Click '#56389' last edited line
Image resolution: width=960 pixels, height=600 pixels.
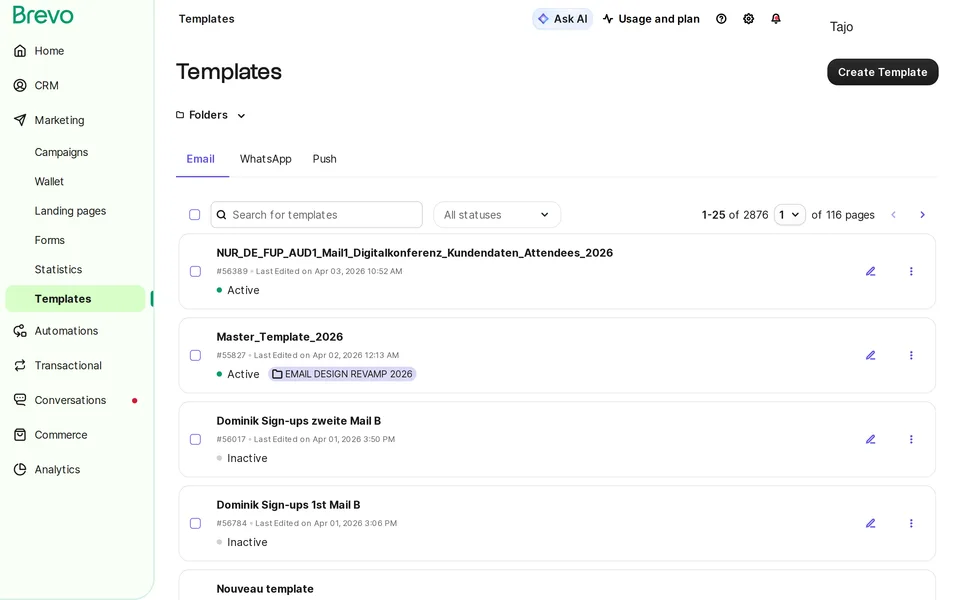309,271
